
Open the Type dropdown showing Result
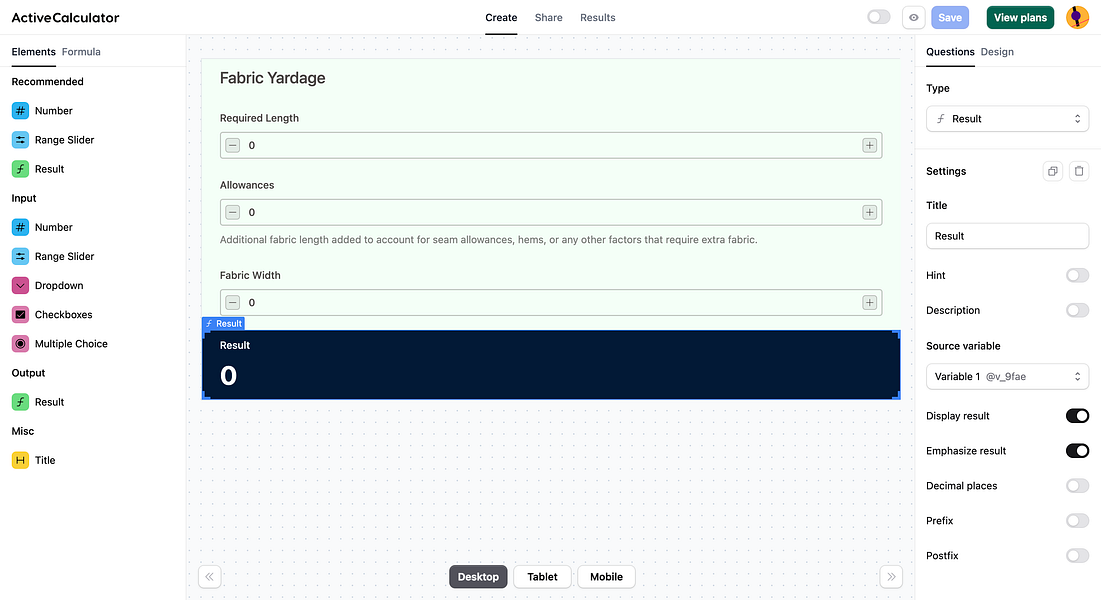pos(1007,118)
